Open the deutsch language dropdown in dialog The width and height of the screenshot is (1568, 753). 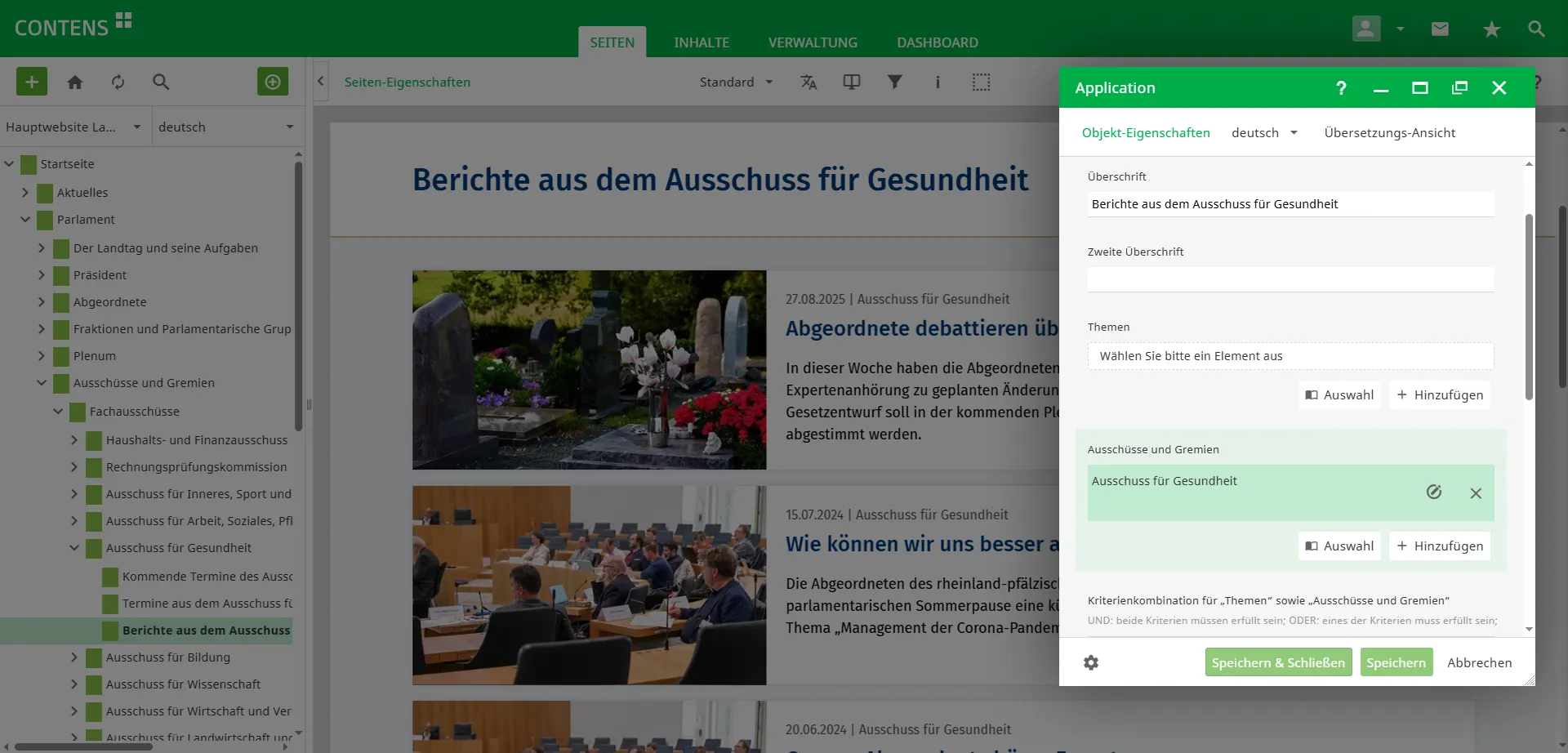coord(1264,132)
